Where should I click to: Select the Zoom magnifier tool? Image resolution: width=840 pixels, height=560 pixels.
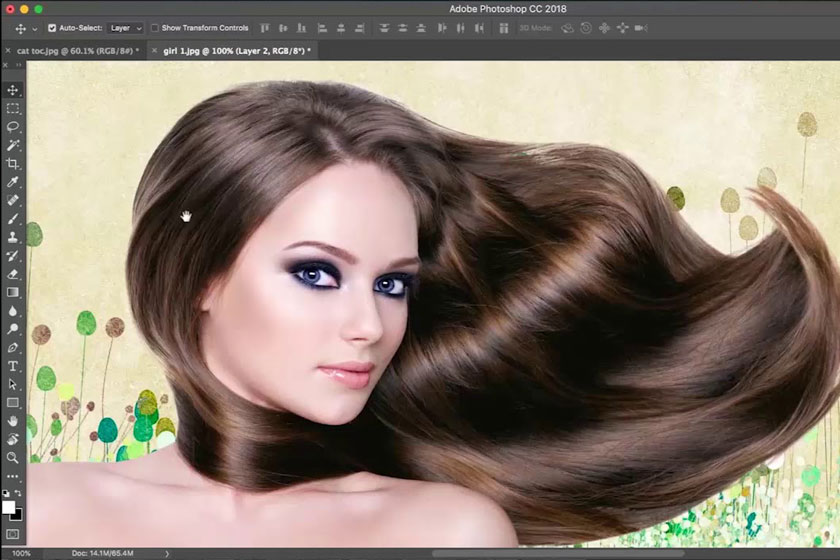point(13,458)
